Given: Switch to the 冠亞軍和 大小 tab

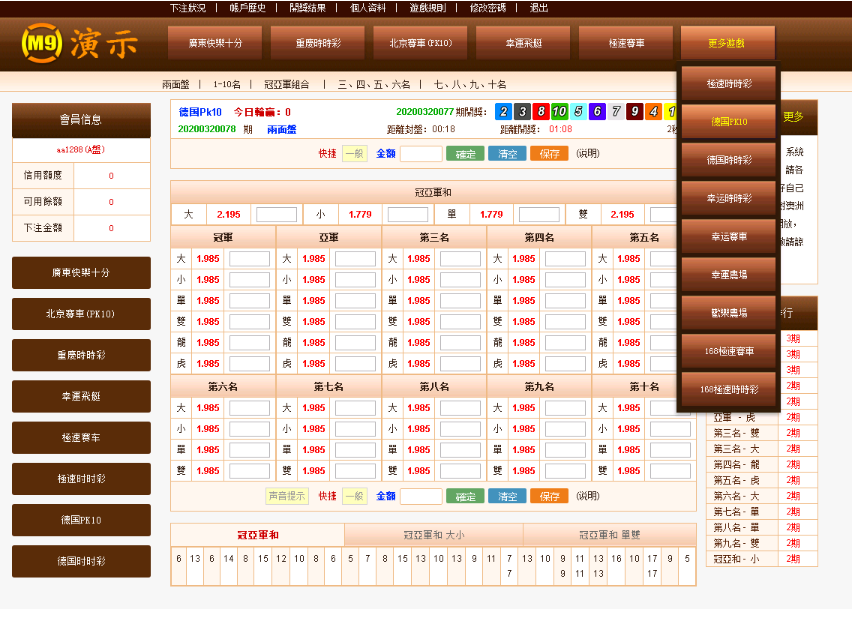Looking at the screenshot, I should (x=433, y=535).
